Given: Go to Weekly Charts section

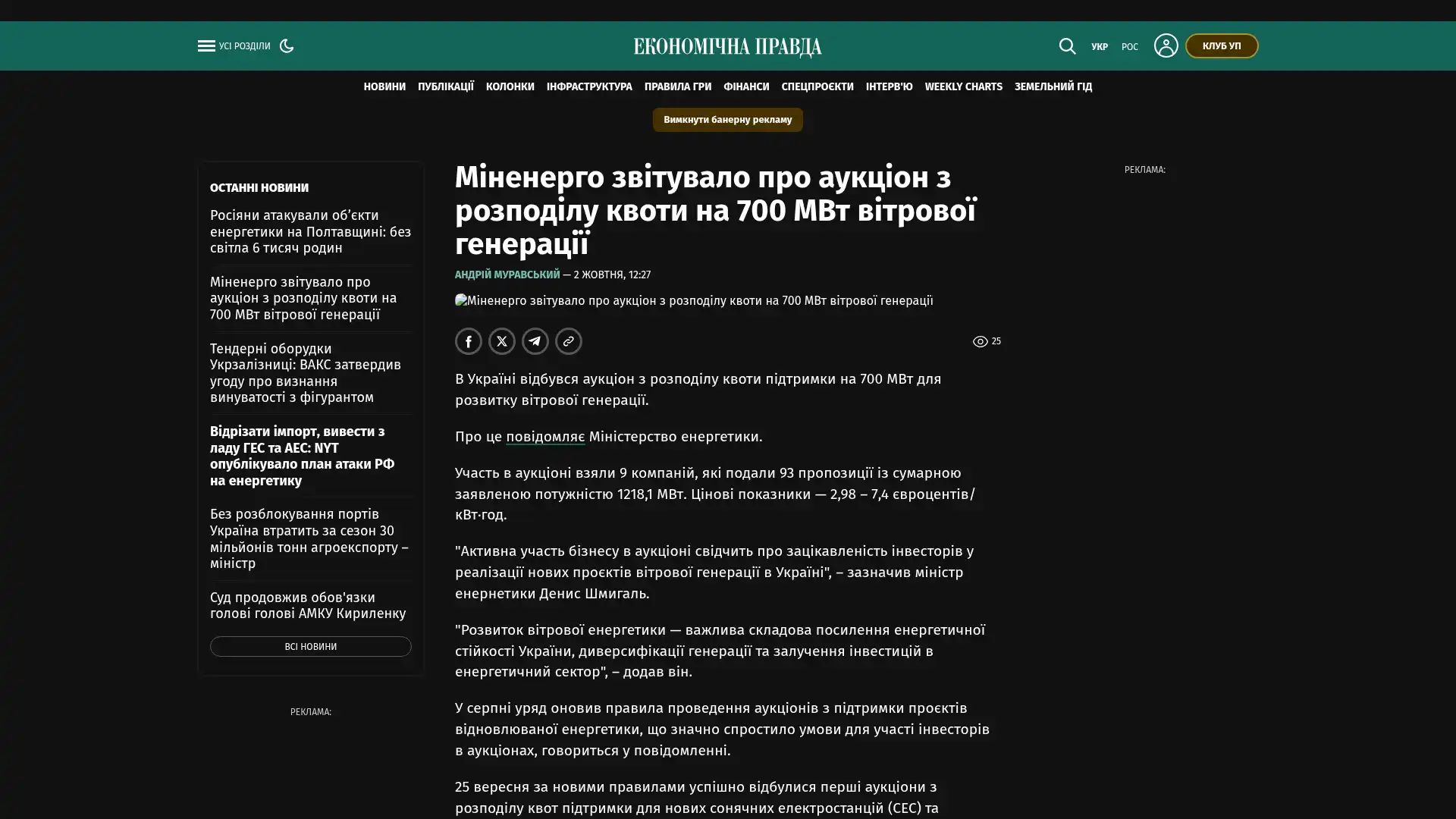Looking at the screenshot, I should click(963, 86).
